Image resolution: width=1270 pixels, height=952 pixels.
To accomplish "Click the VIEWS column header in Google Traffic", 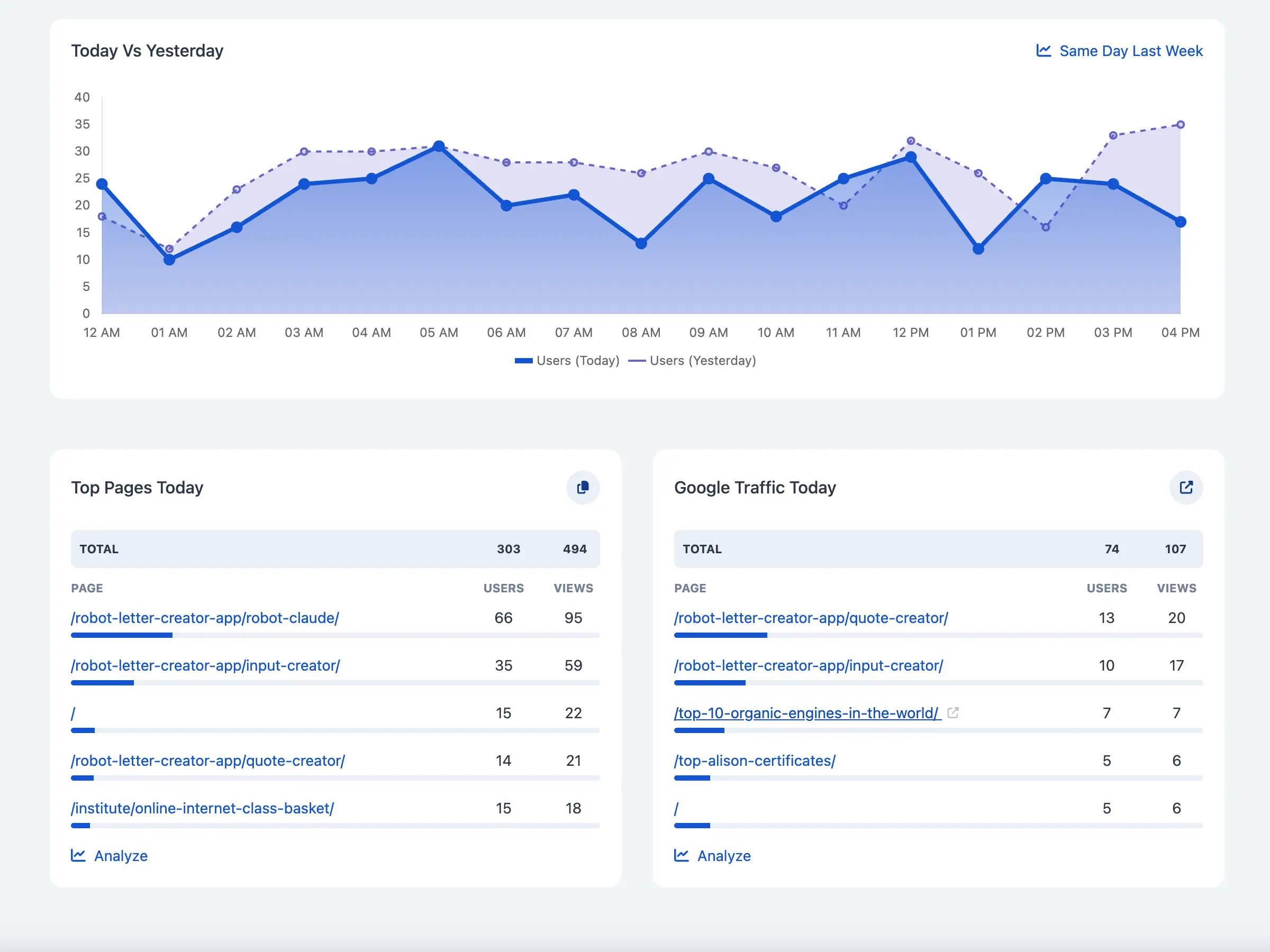I will 1176,588.
